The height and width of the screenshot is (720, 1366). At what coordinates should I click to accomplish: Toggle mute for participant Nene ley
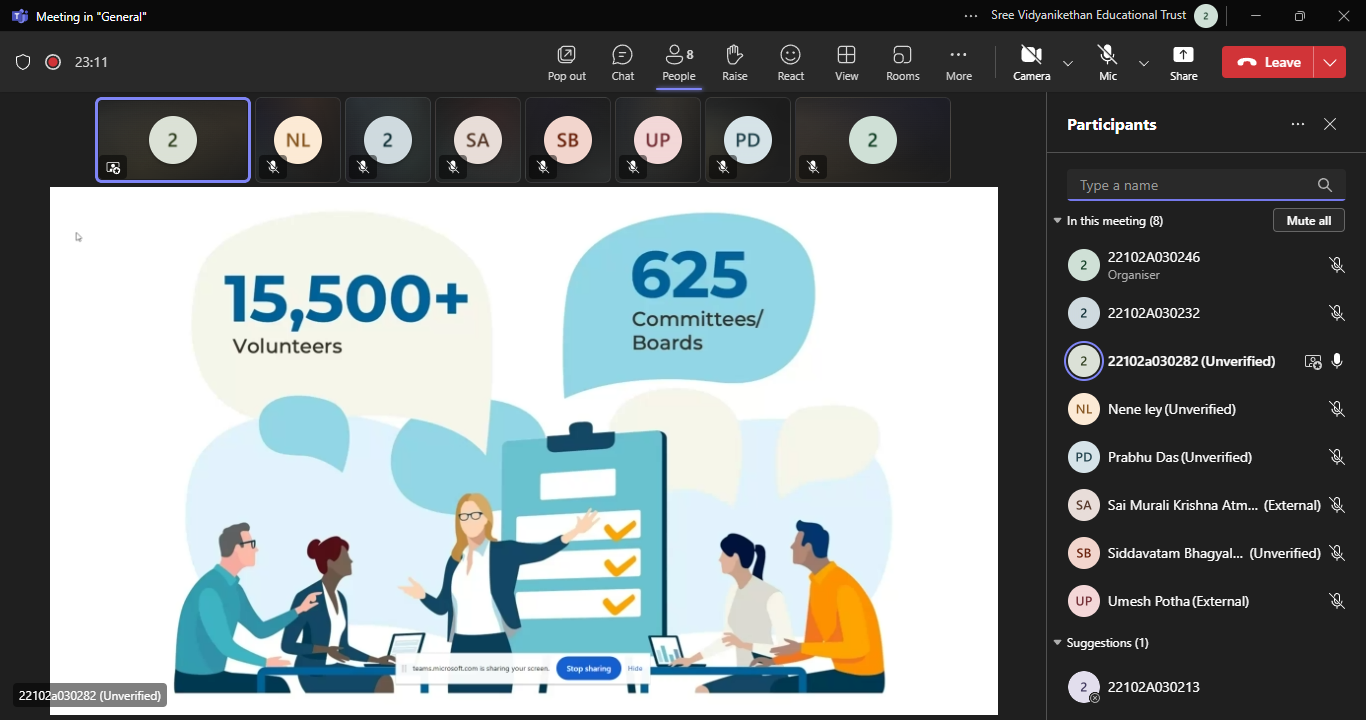1336,409
